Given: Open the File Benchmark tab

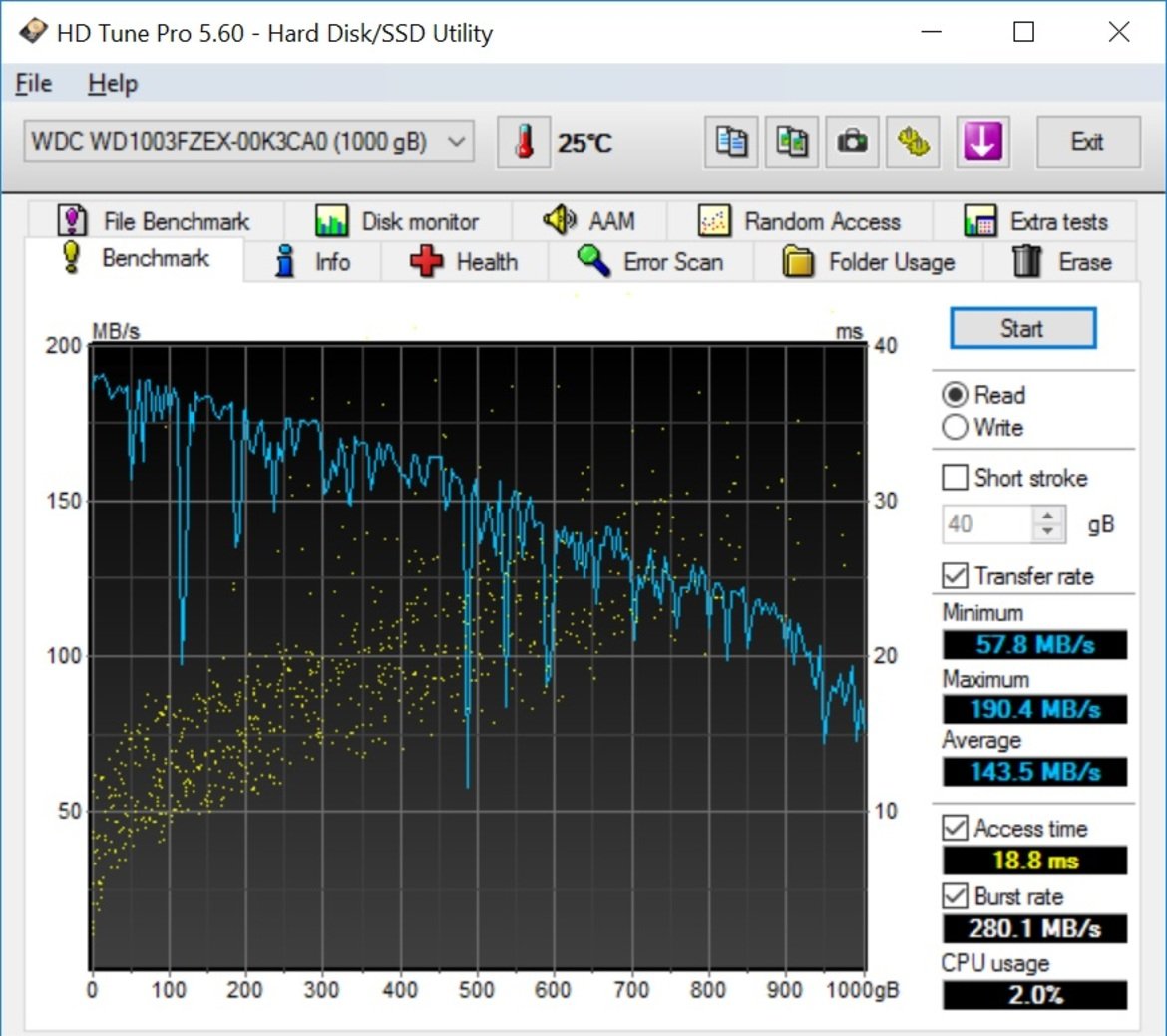Looking at the screenshot, I should pyautogui.click(x=156, y=221).
